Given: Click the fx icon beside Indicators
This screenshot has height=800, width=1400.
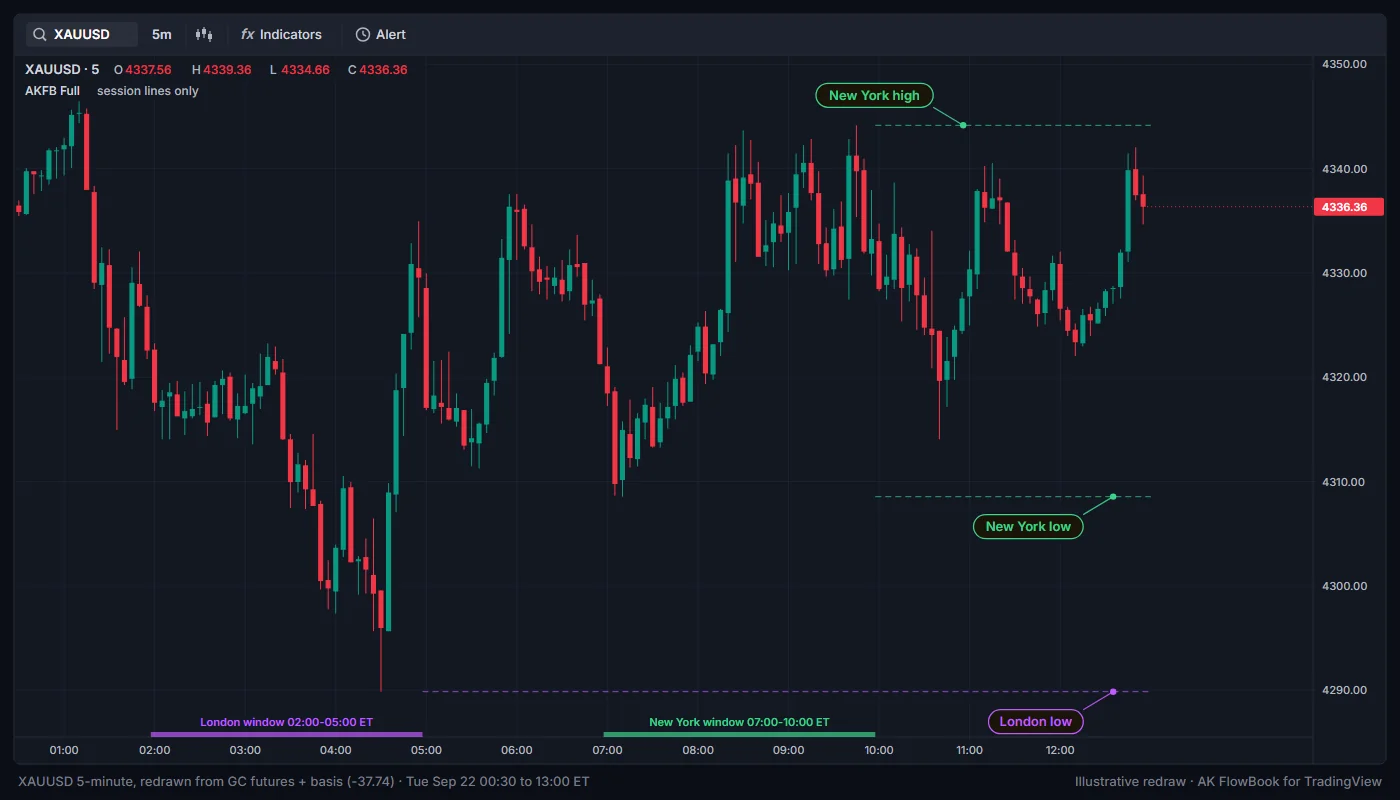Looking at the screenshot, I should pyautogui.click(x=248, y=34).
